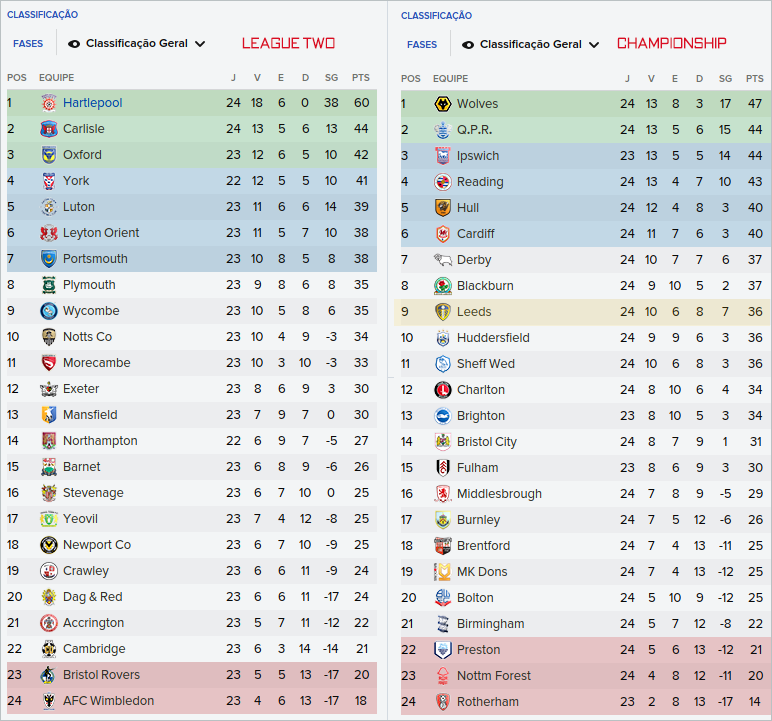Click the Wolves club crest icon
The height and width of the screenshot is (721, 772).
443,104
